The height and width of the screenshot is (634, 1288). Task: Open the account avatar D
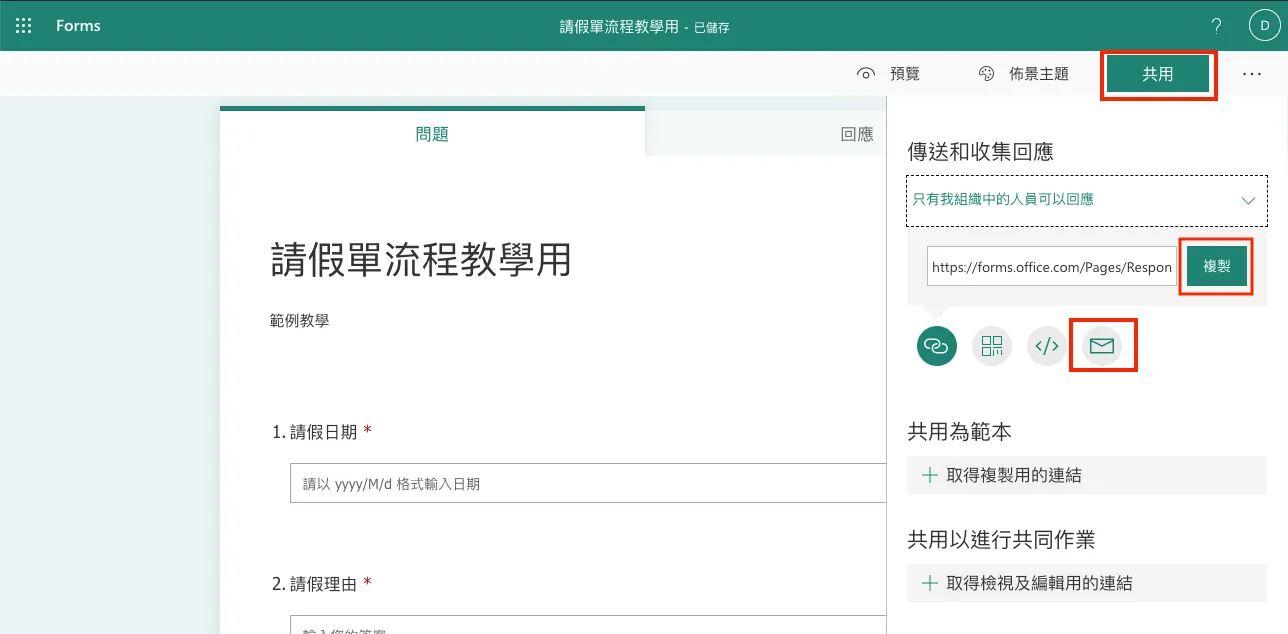(1264, 26)
